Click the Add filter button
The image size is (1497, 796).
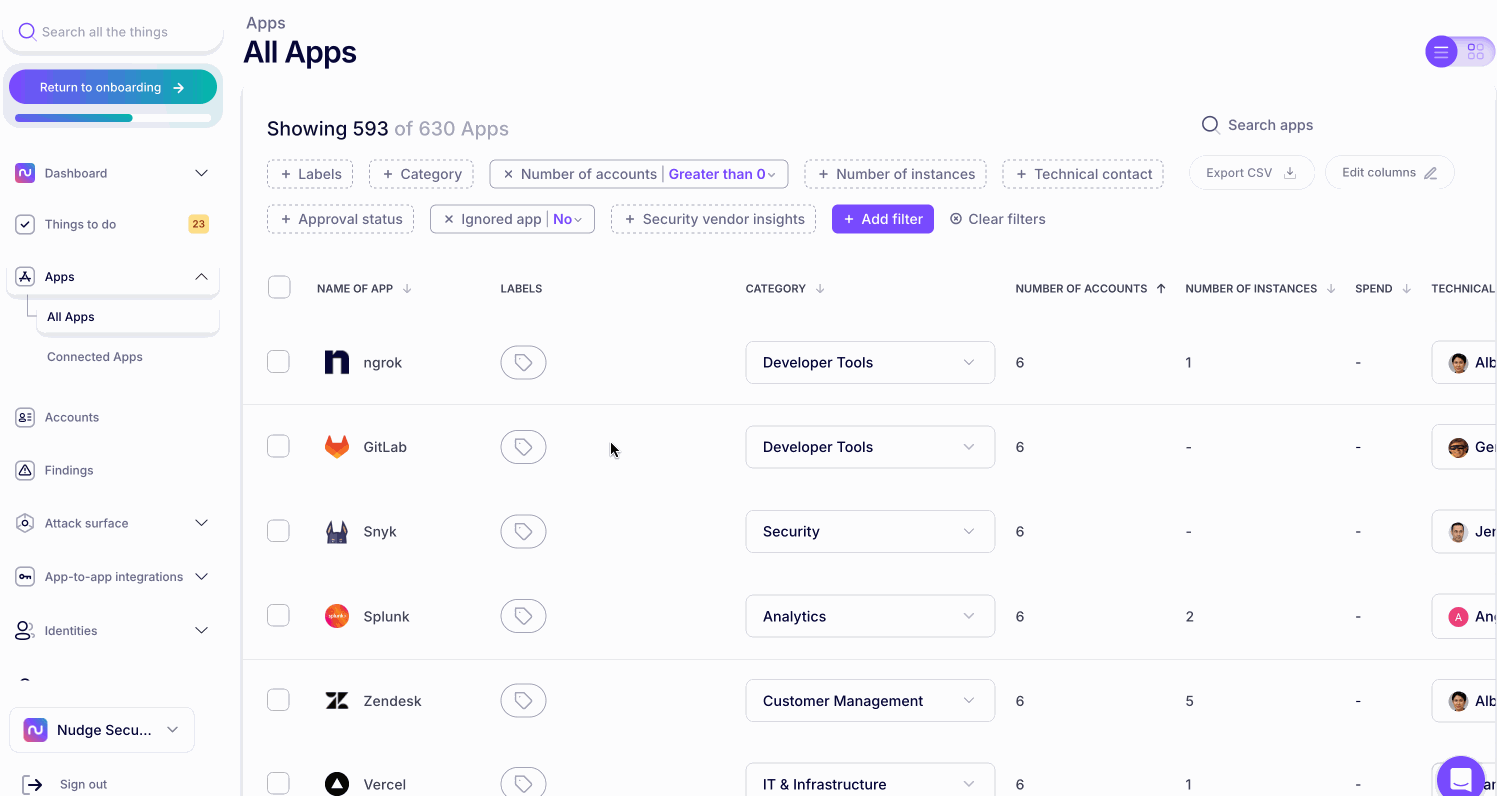coord(882,219)
